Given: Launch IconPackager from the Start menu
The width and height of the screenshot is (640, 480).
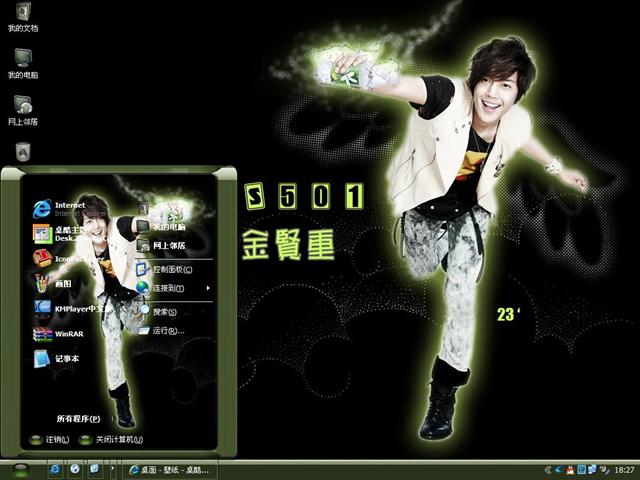Looking at the screenshot, I should pos(69,259).
